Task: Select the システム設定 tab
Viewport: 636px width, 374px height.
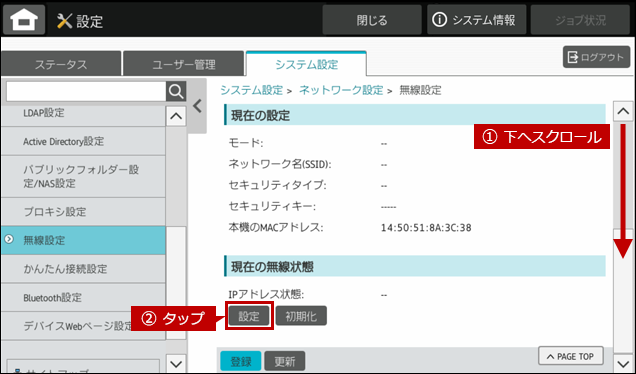Action: point(306,64)
